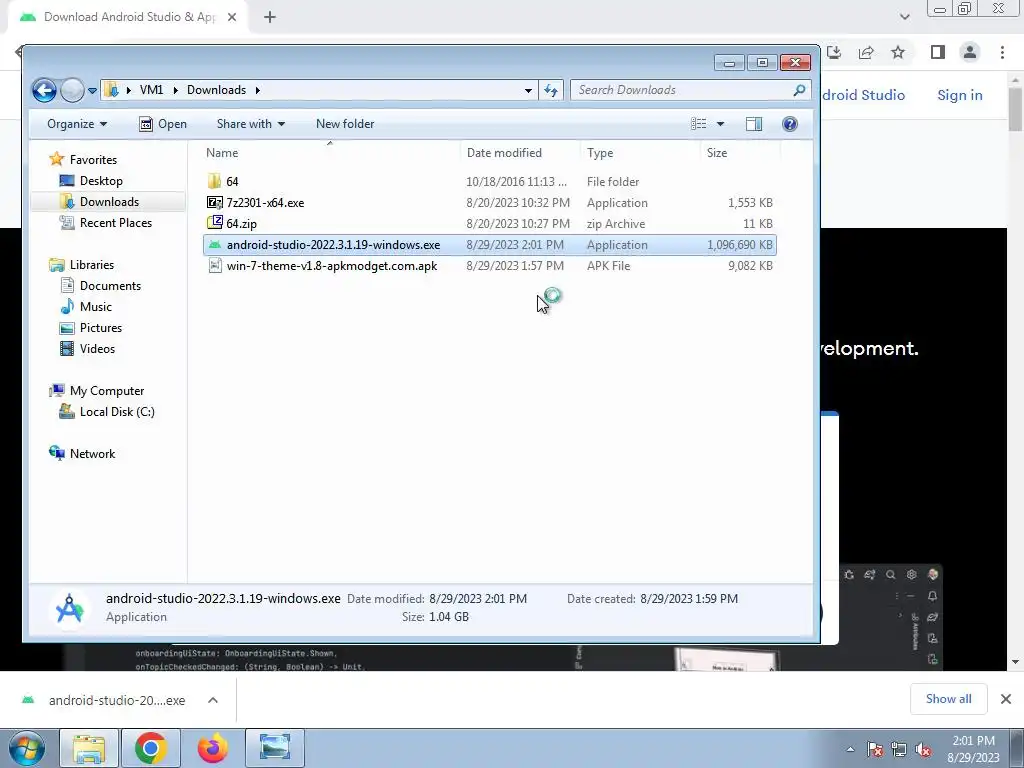The height and width of the screenshot is (768, 1024).
Task: Select android-studio-2022.3.1.19-windows.exe file
Action: pyautogui.click(x=490, y=245)
